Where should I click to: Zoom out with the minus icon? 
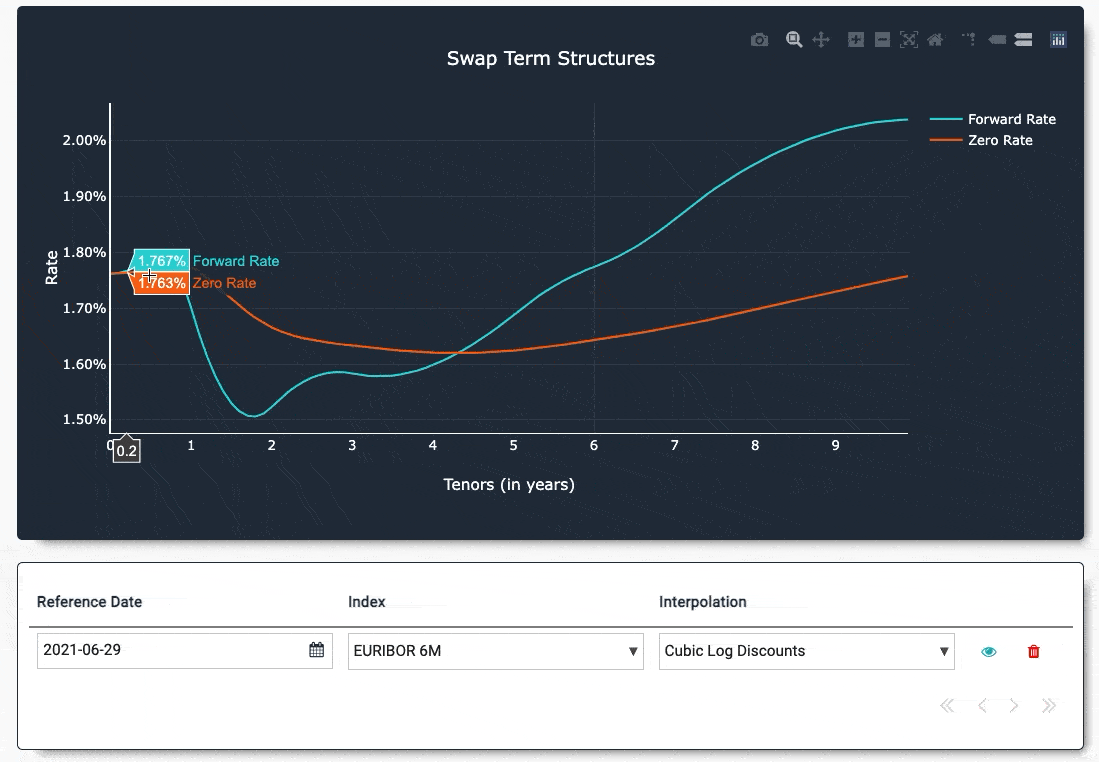[882, 40]
